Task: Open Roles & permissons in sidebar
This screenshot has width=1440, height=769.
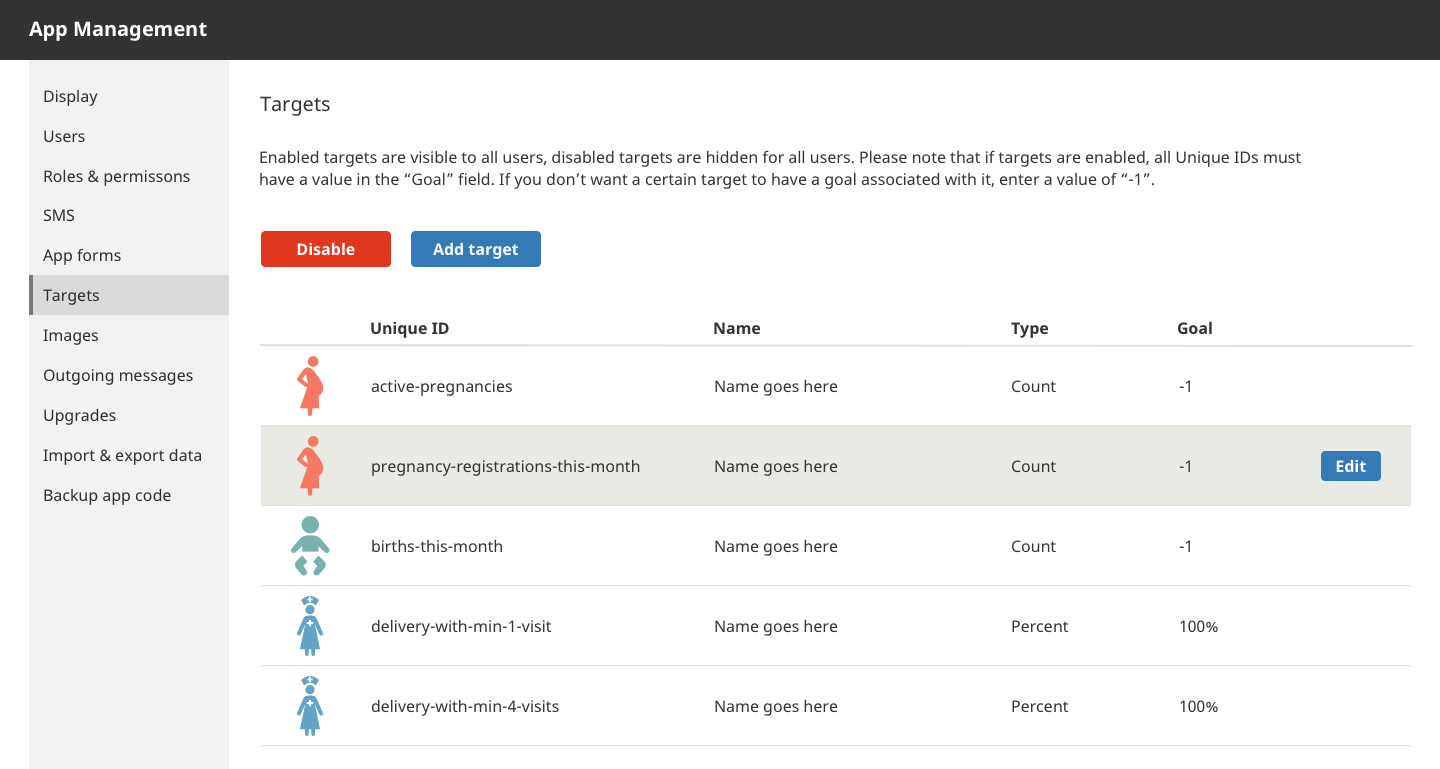Action: (129, 176)
